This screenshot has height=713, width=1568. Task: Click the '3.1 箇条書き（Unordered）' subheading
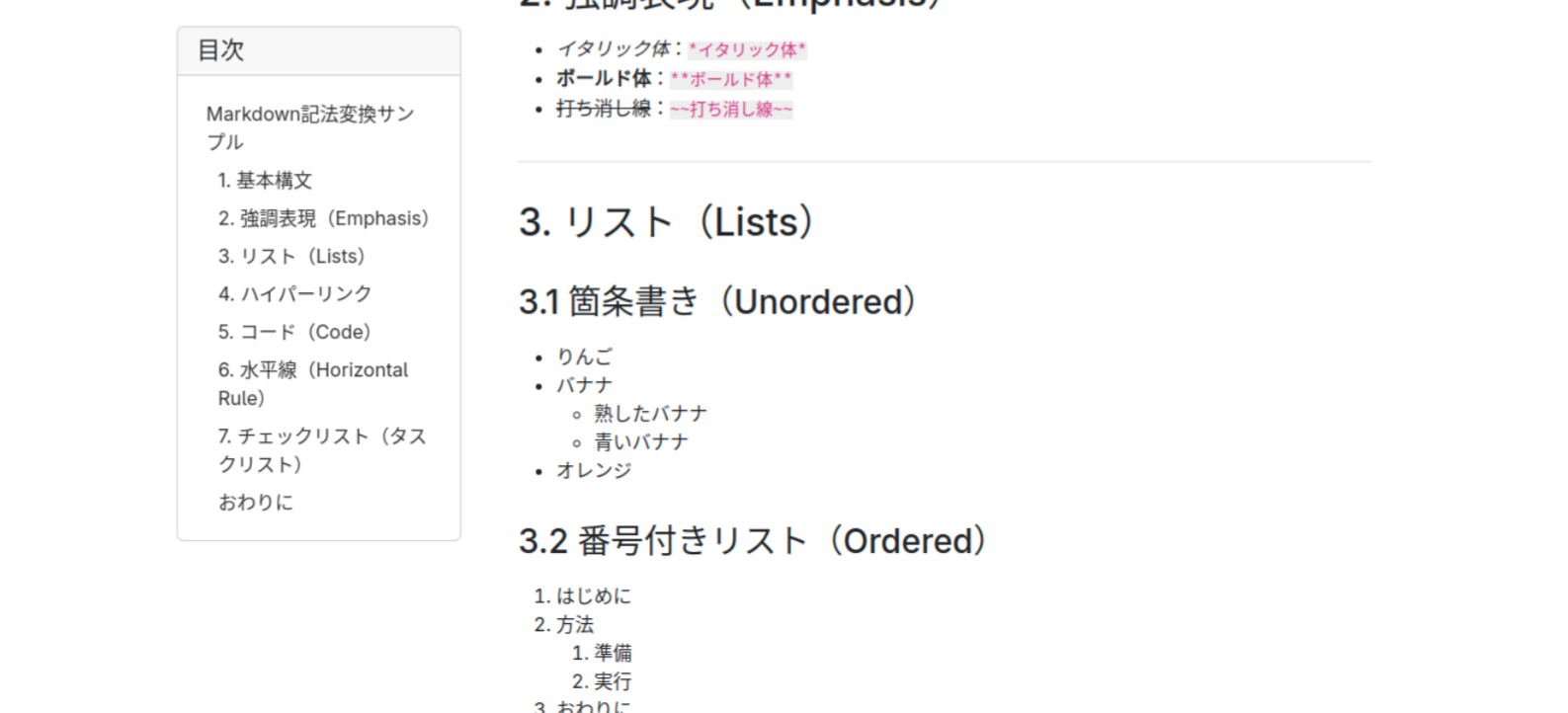[717, 302]
